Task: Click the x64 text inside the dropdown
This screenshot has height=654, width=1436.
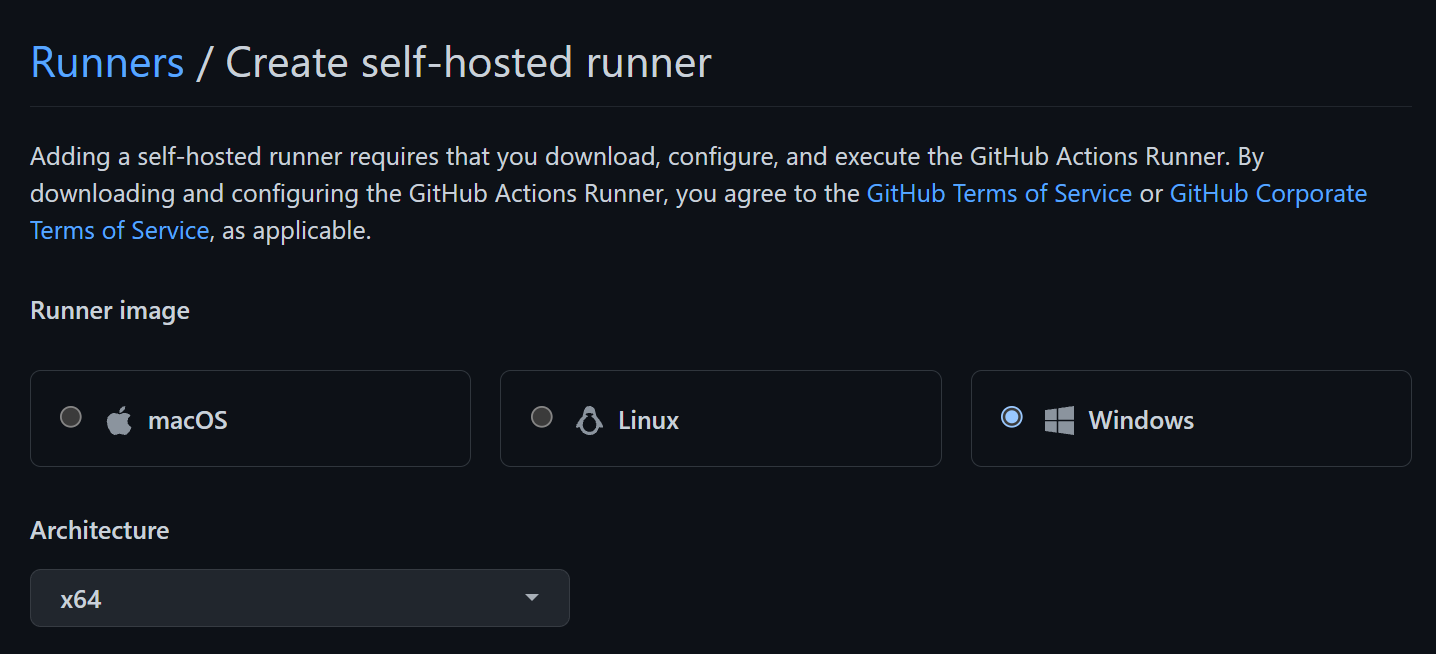Action: click(x=79, y=597)
